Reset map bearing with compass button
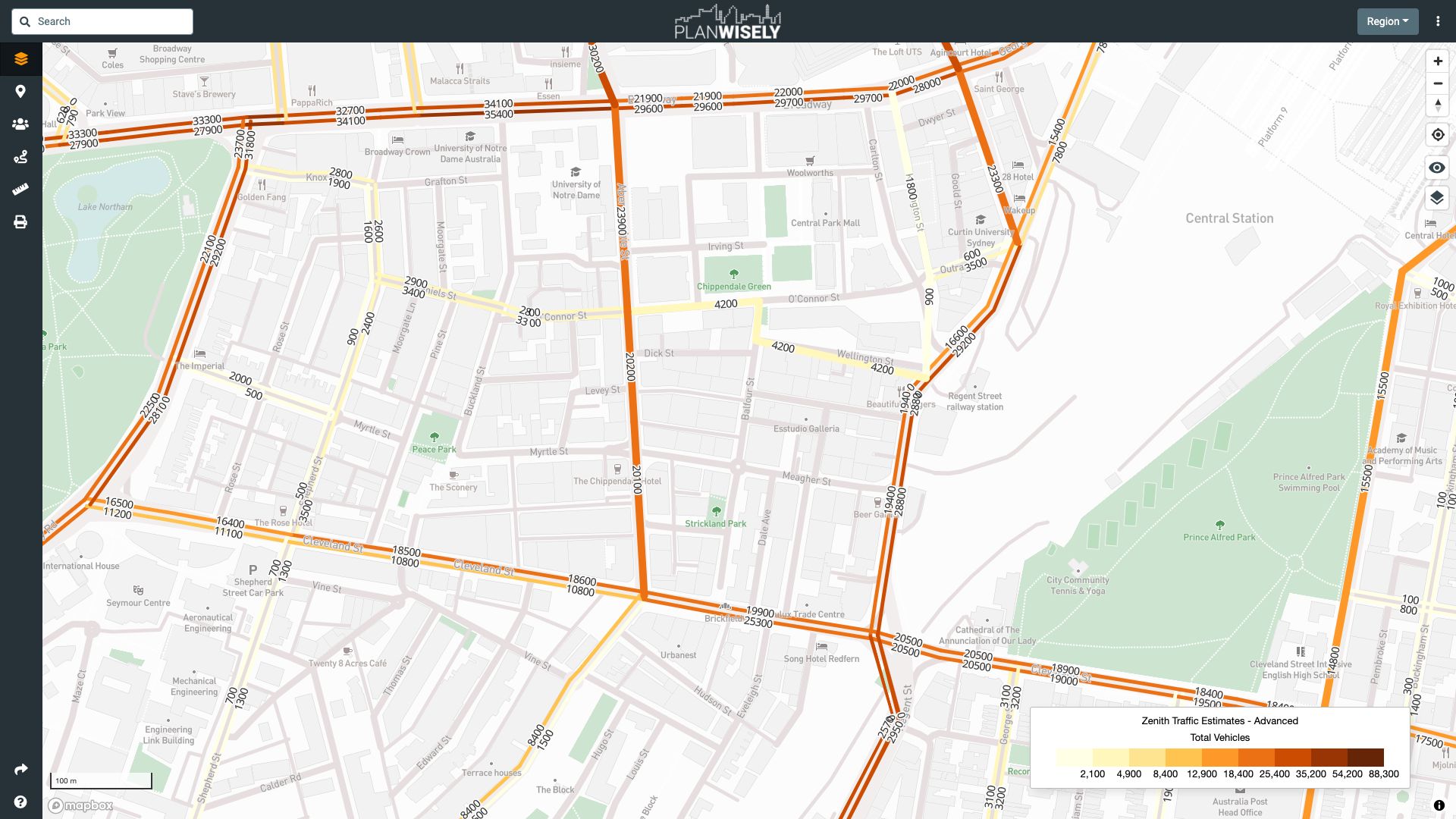Screen dimensions: 1456x819 coord(1437,105)
